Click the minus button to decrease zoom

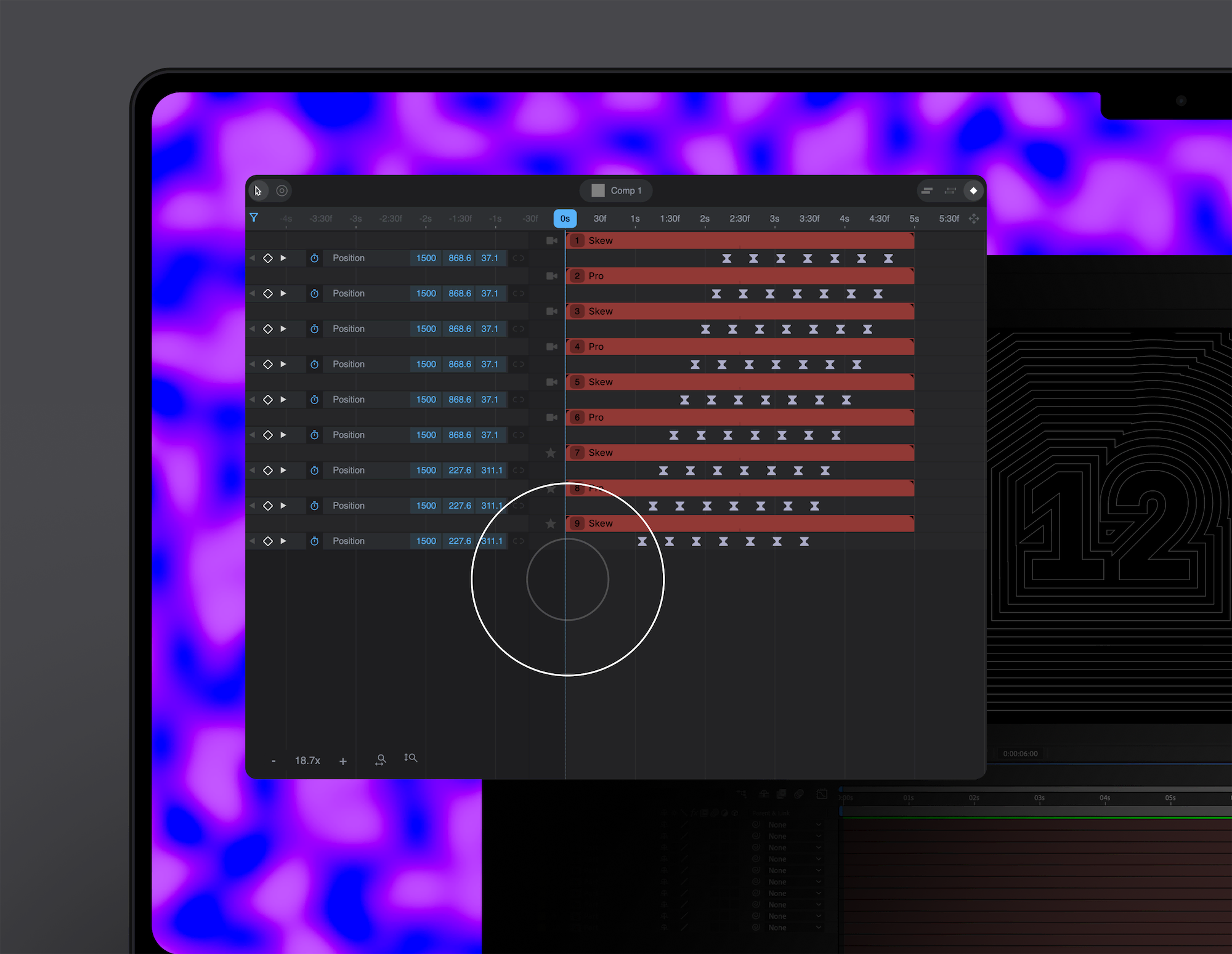point(274,760)
